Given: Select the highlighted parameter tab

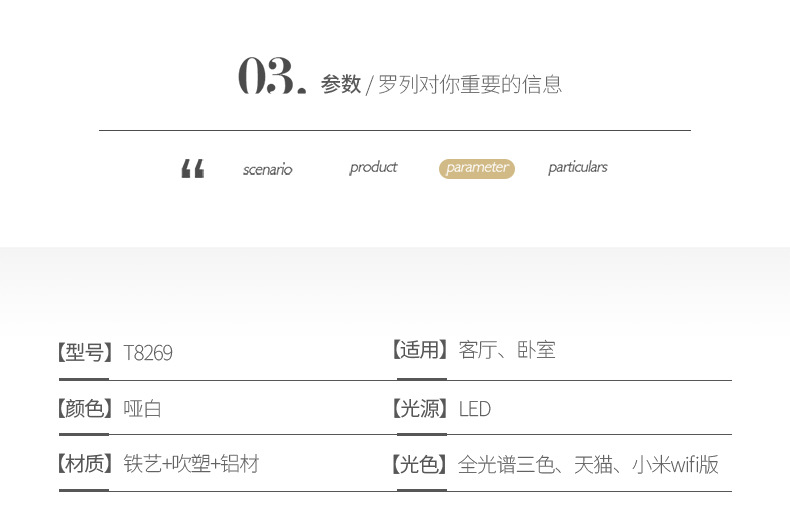Looking at the screenshot, I should click(477, 168).
